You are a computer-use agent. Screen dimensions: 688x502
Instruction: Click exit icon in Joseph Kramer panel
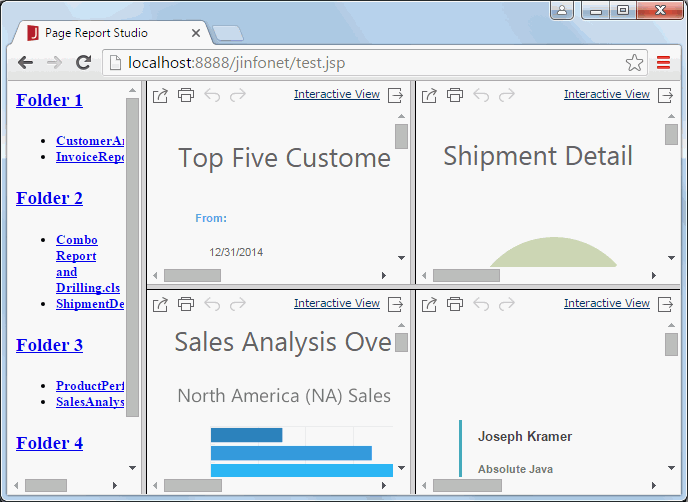[x=665, y=304]
